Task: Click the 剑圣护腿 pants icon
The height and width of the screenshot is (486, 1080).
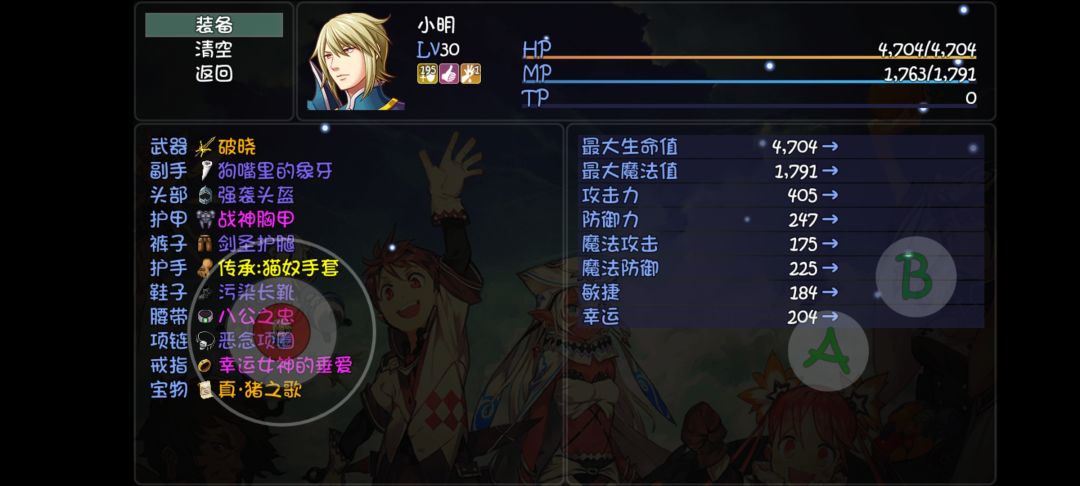Action: click(205, 244)
